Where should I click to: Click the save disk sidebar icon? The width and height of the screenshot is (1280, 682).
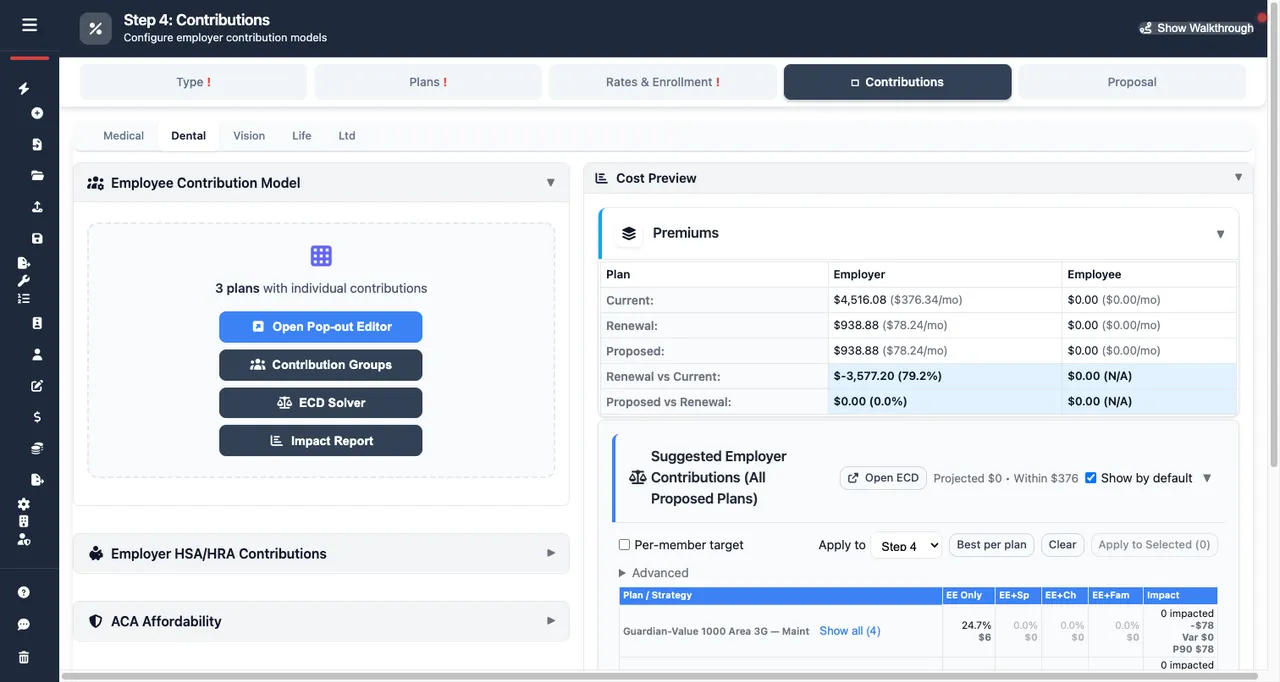[37, 238]
